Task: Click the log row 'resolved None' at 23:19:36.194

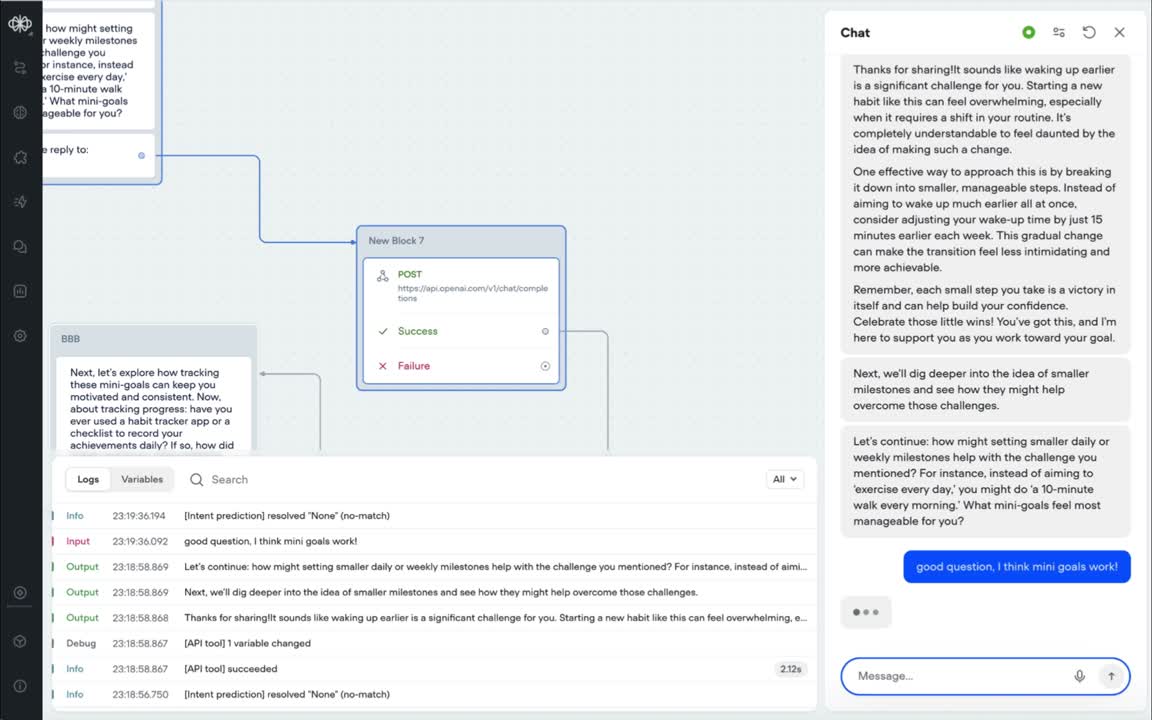Action: [434, 516]
